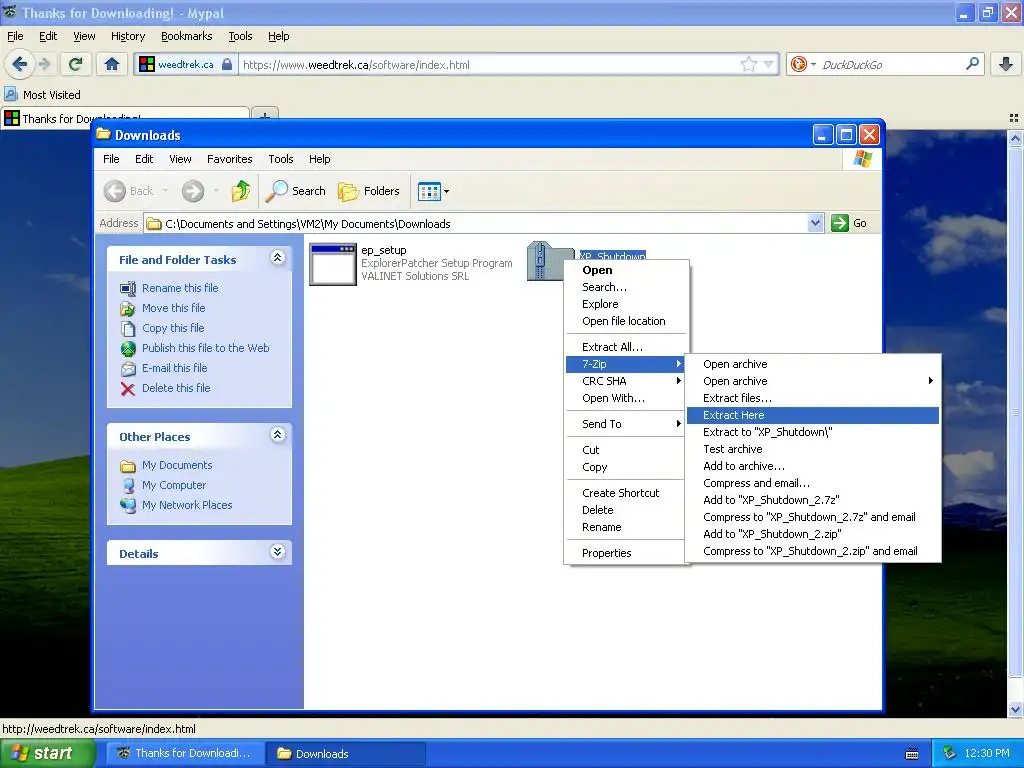Open the Views icon dropdown in Explorer
This screenshot has height=768, width=1024.
point(434,191)
